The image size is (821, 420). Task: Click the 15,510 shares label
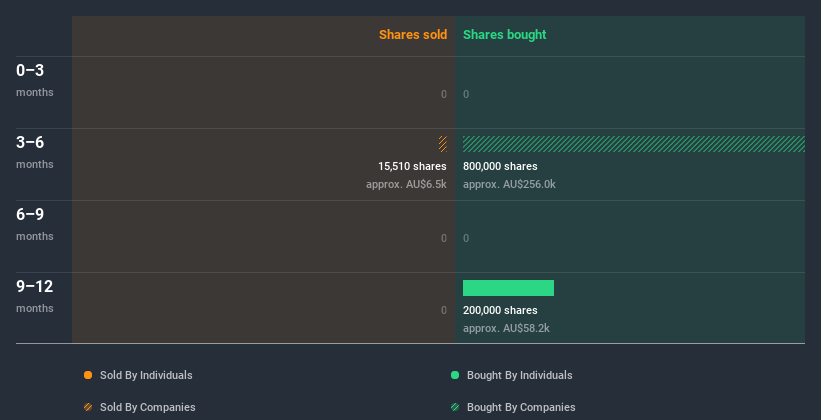point(413,167)
